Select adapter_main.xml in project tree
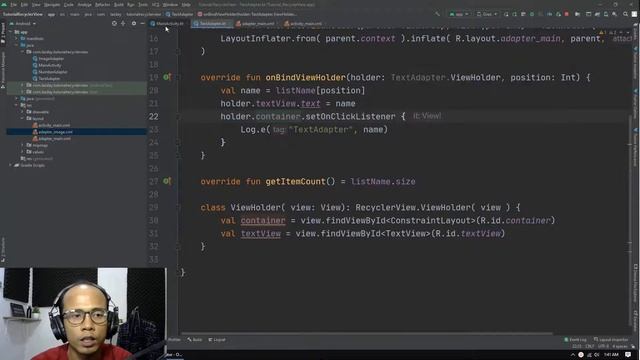The image size is (640, 360). coord(55,138)
